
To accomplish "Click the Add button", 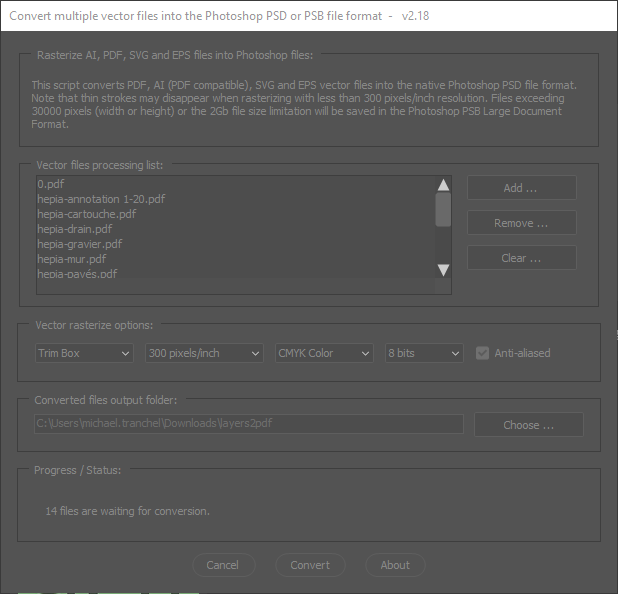I will (521, 188).
